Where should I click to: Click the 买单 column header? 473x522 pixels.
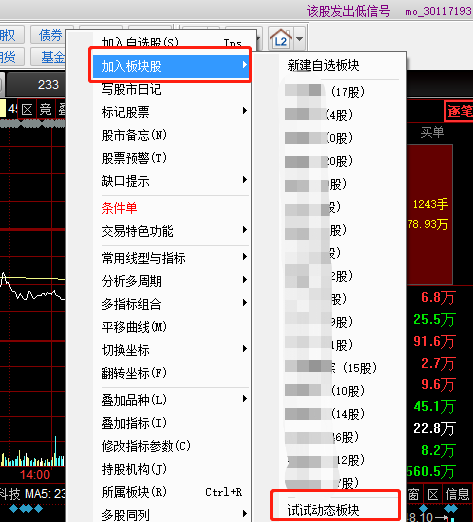pyautogui.click(x=432, y=132)
